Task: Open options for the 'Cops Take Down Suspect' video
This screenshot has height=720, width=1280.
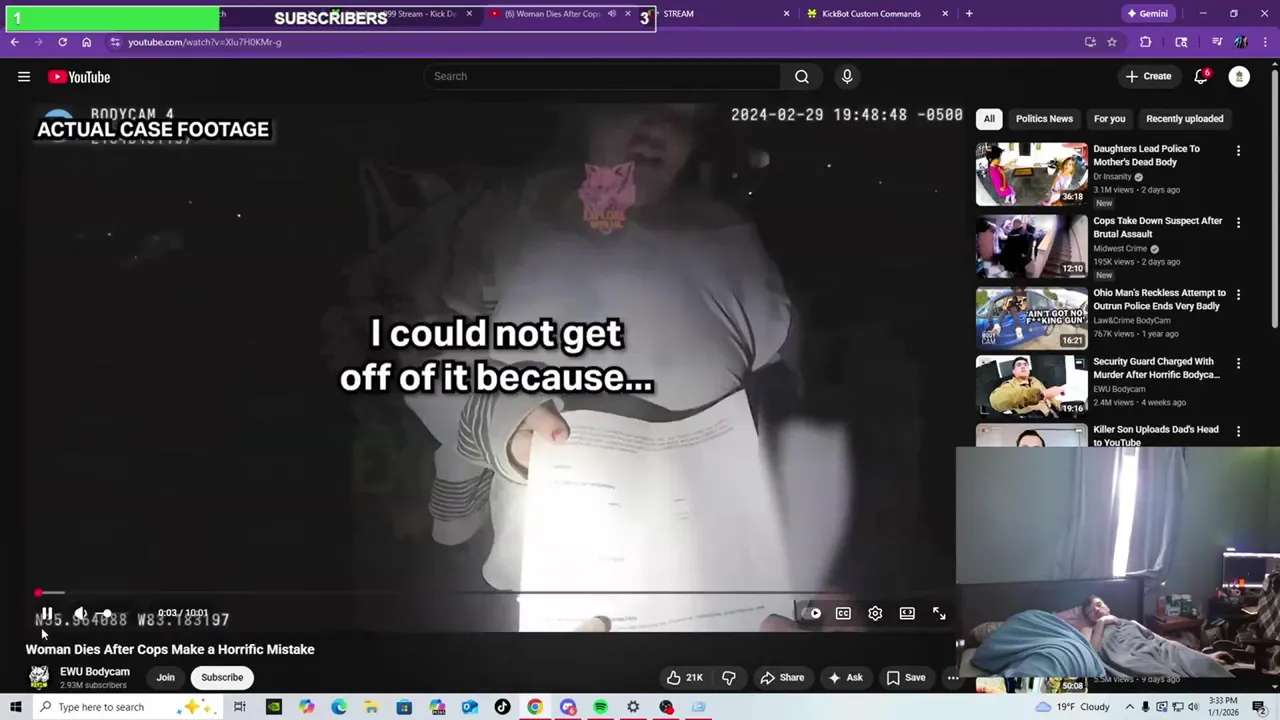Action: (x=1238, y=223)
